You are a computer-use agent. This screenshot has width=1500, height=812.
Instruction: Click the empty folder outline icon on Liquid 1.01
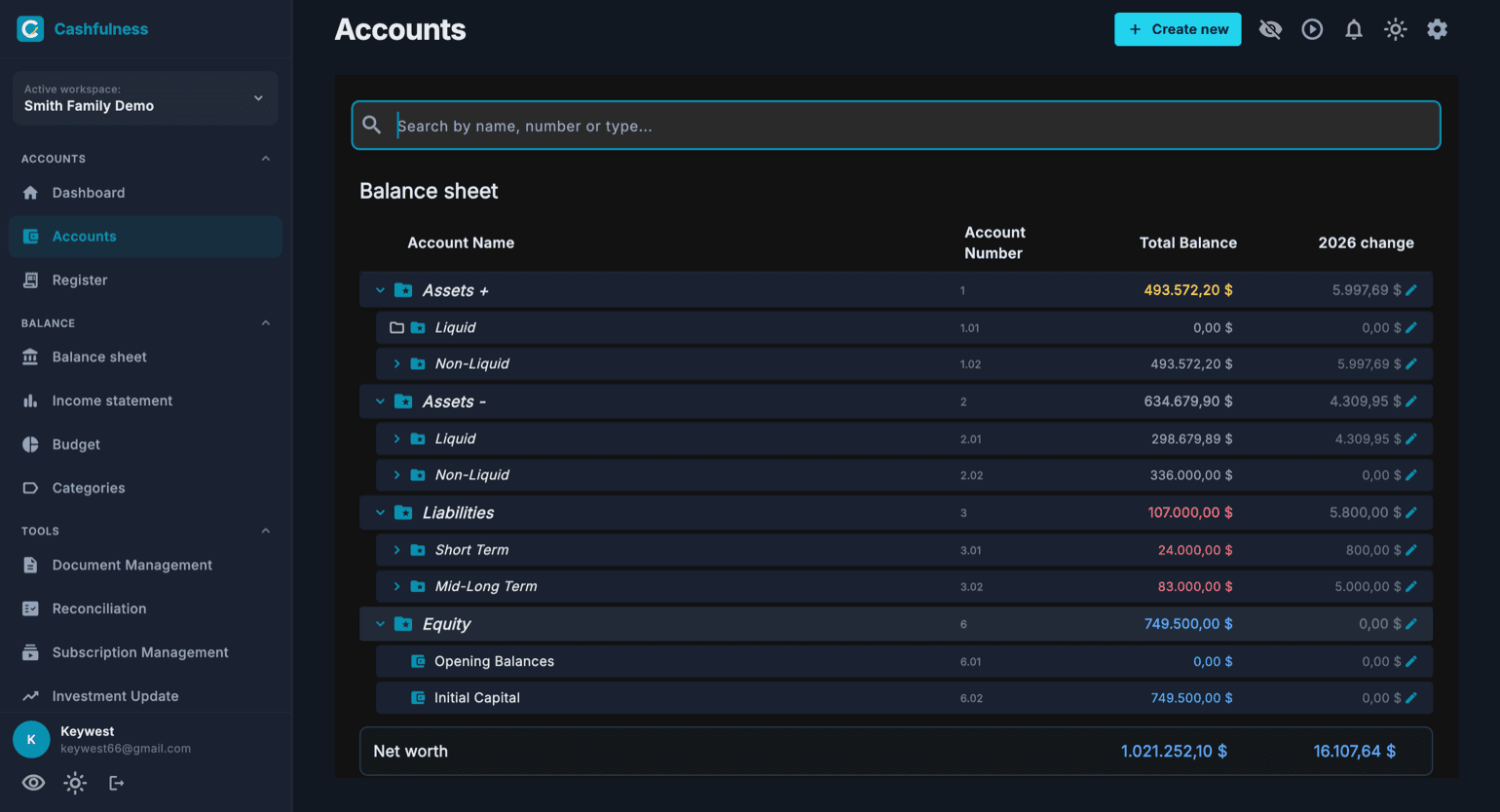click(396, 327)
